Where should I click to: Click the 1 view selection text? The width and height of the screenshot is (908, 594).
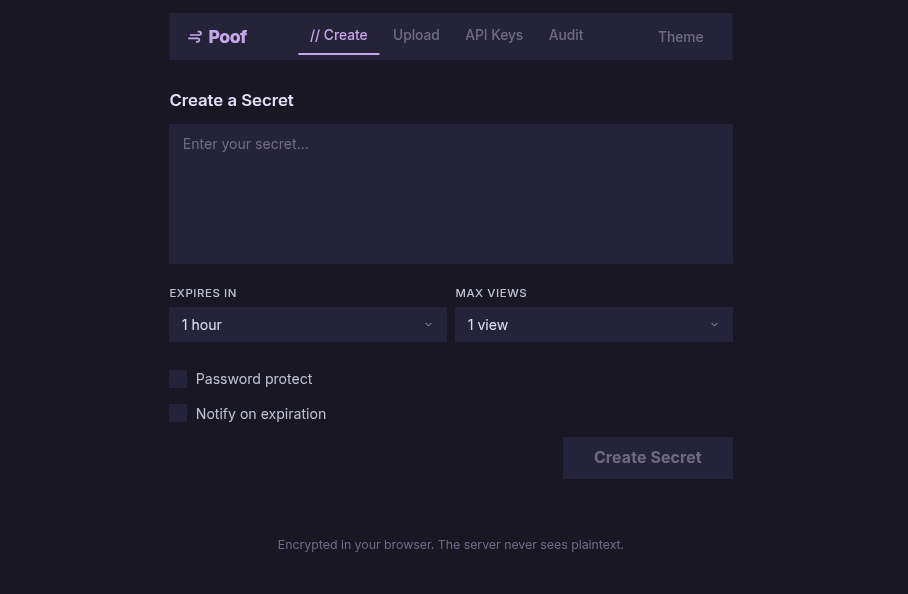pyautogui.click(x=488, y=325)
